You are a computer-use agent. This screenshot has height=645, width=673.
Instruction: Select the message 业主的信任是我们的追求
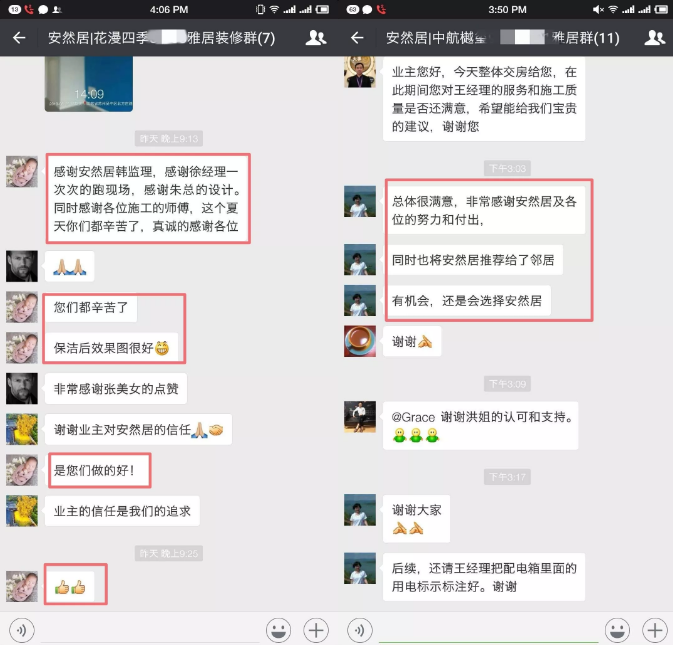point(122,511)
